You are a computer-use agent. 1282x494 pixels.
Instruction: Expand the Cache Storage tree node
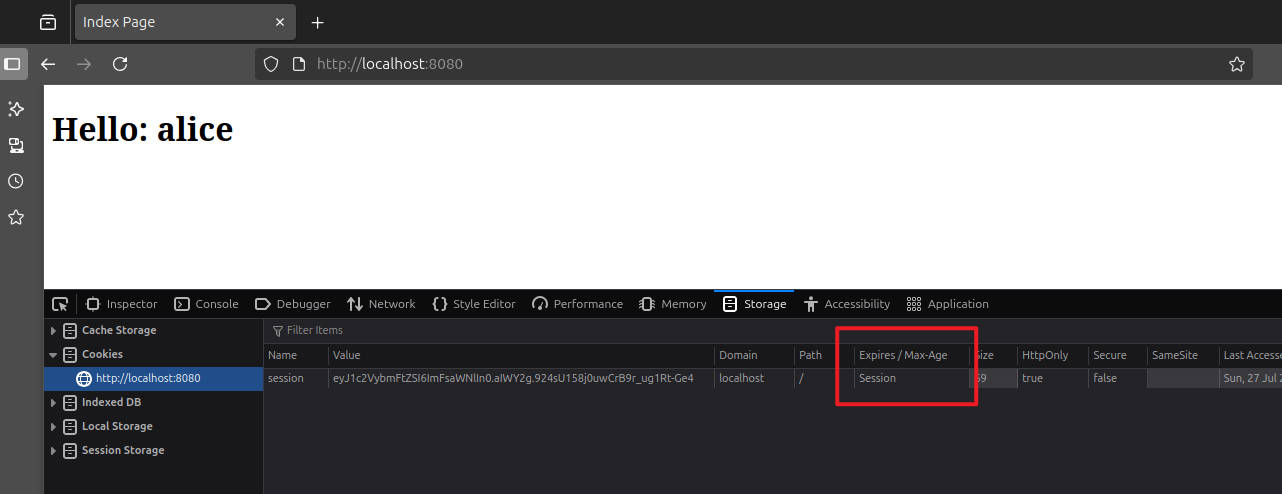coord(53,331)
